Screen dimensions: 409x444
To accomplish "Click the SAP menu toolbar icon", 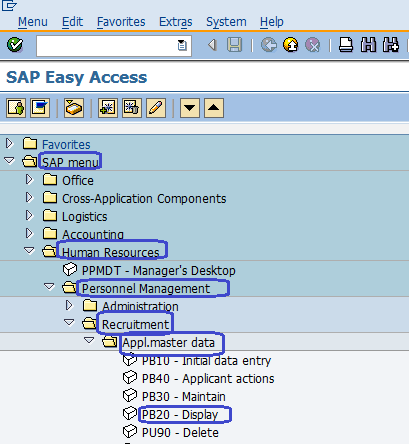I will click(40, 108).
